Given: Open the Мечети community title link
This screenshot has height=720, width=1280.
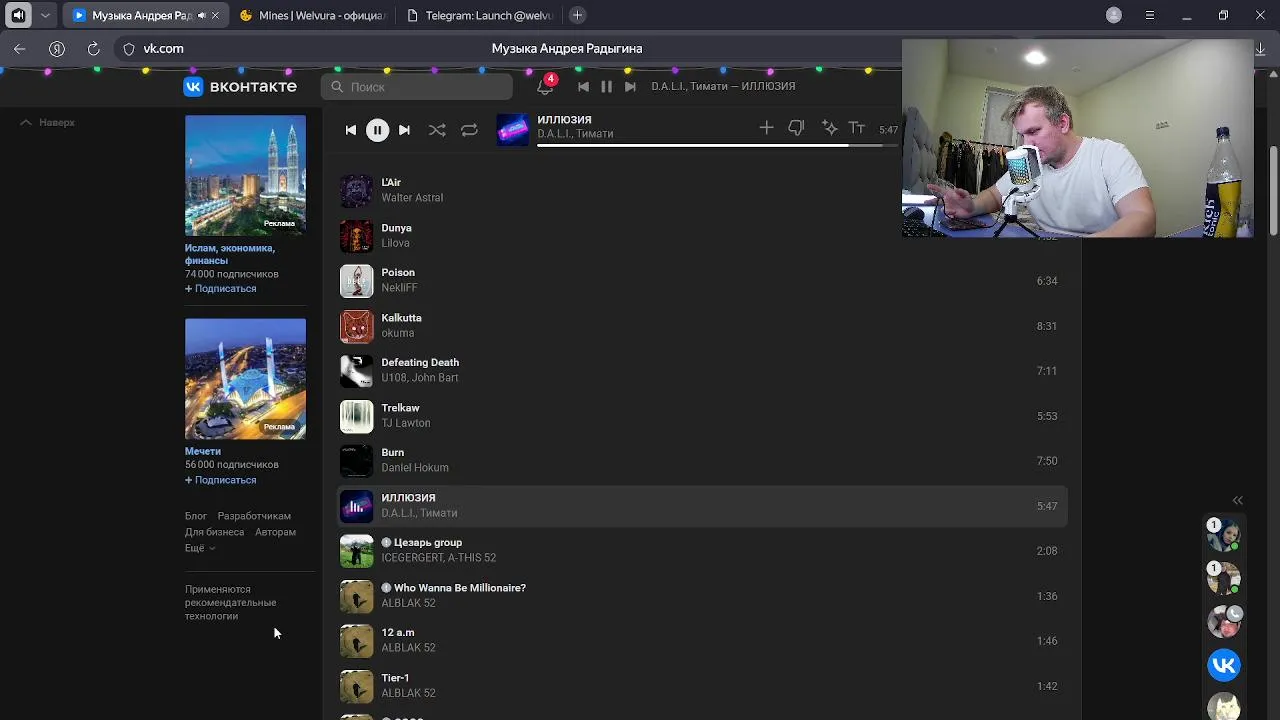Looking at the screenshot, I should pyautogui.click(x=203, y=451).
